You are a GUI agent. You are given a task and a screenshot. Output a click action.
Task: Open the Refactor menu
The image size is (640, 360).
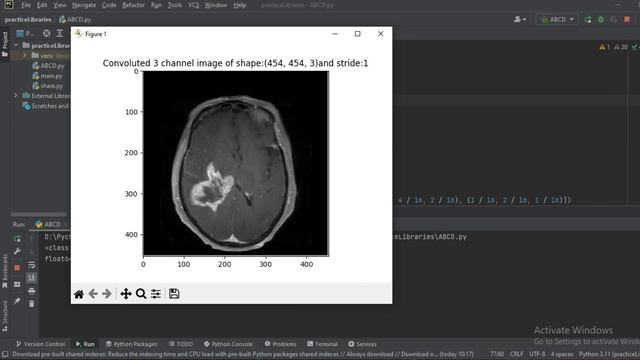point(133,5)
